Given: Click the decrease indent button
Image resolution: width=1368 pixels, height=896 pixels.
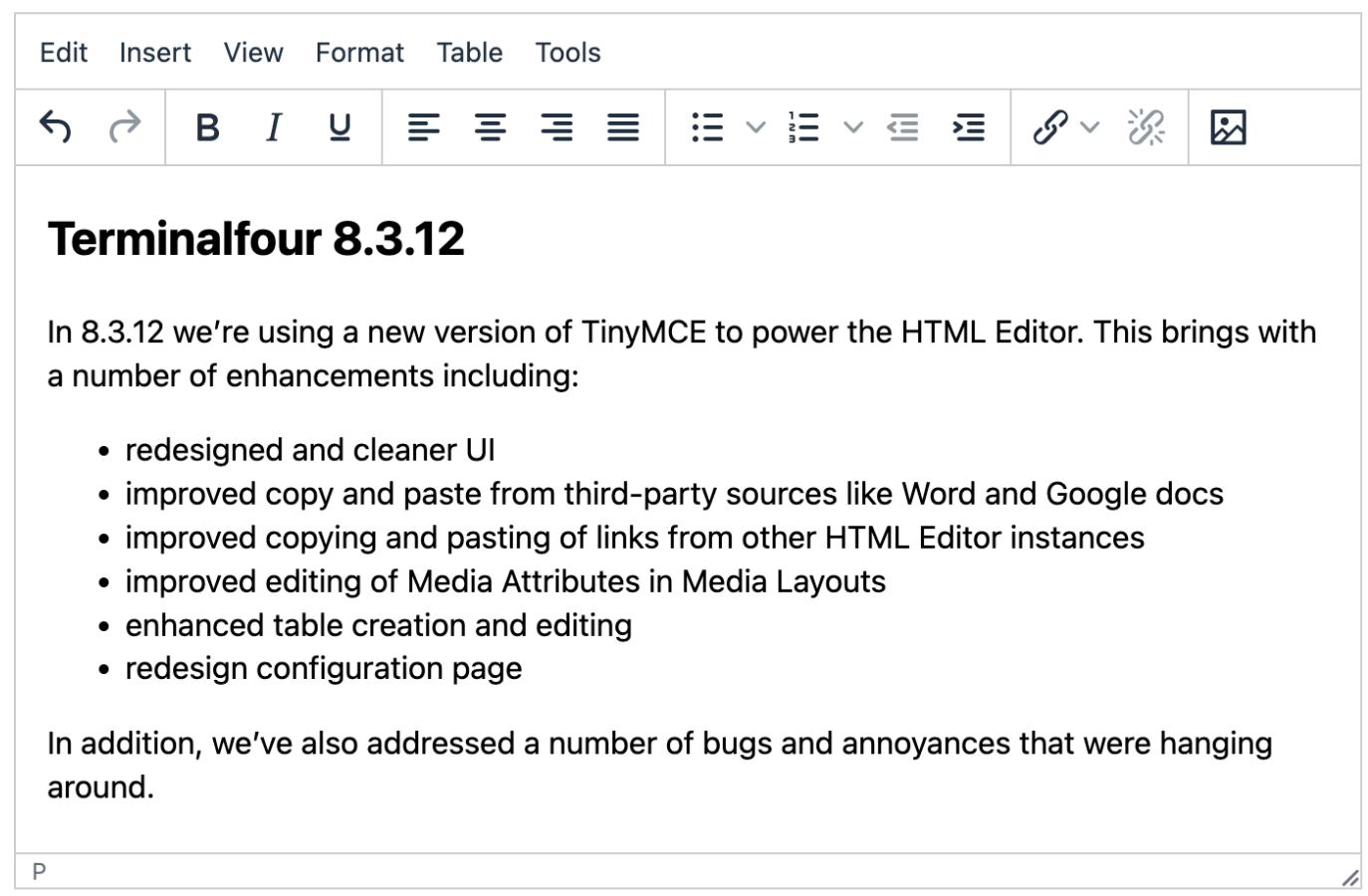Looking at the screenshot, I should coord(902,127).
